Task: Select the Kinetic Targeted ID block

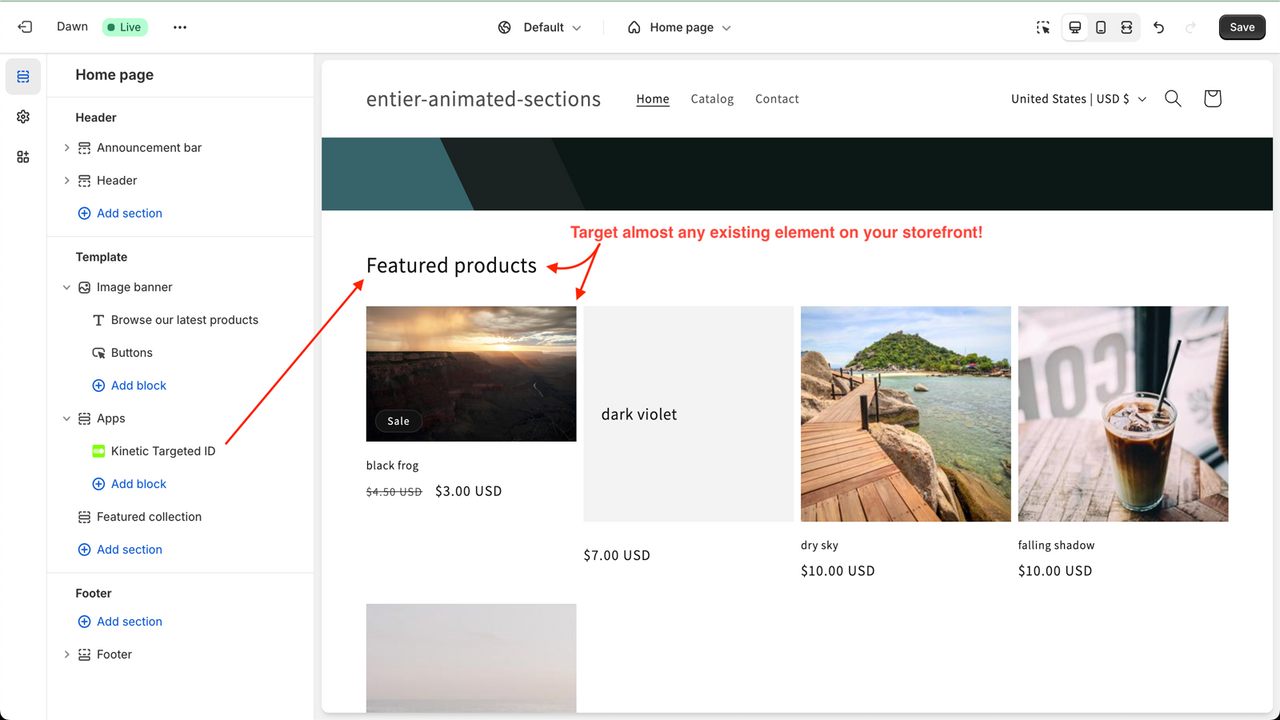Action: coord(163,451)
